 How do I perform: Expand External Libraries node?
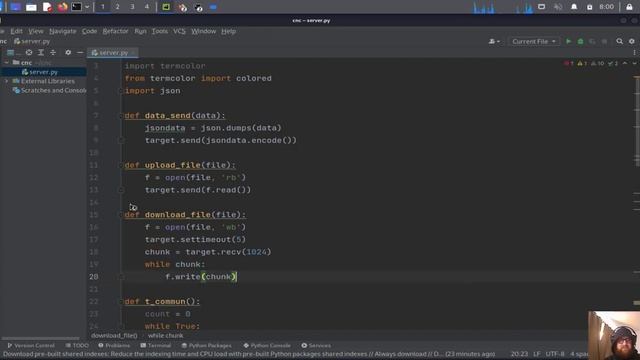tap(6, 81)
